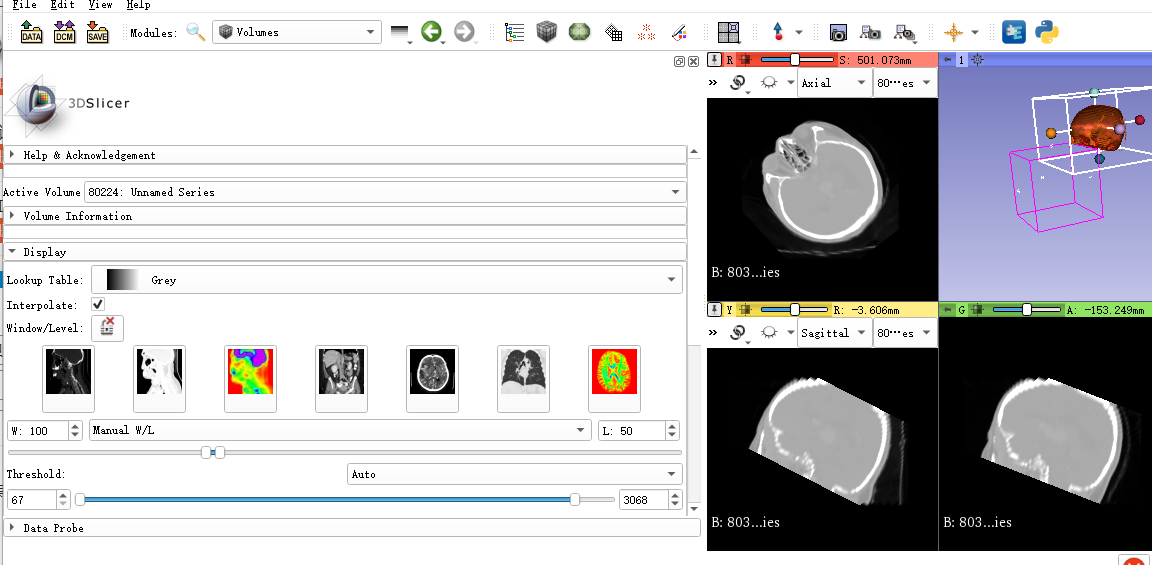Toggle slice visibility eye in Sagittal view

pyautogui.click(x=769, y=333)
